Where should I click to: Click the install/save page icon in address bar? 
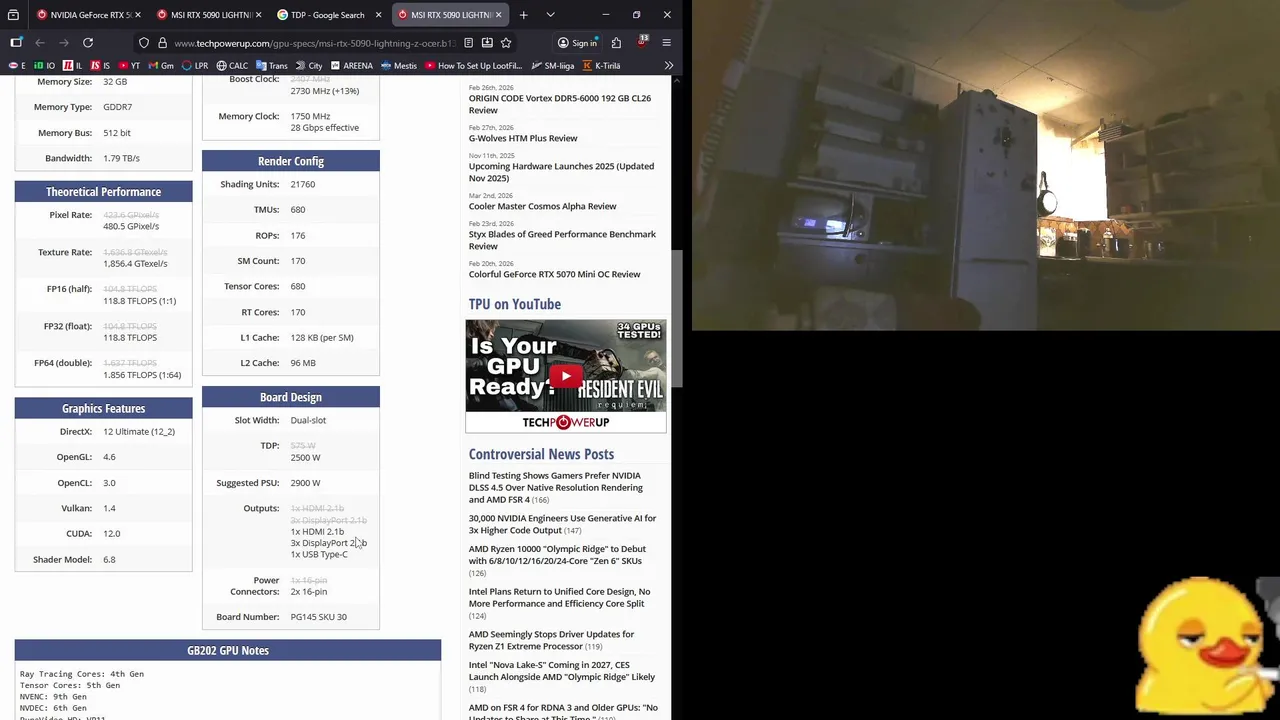click(x=487, y=43)
